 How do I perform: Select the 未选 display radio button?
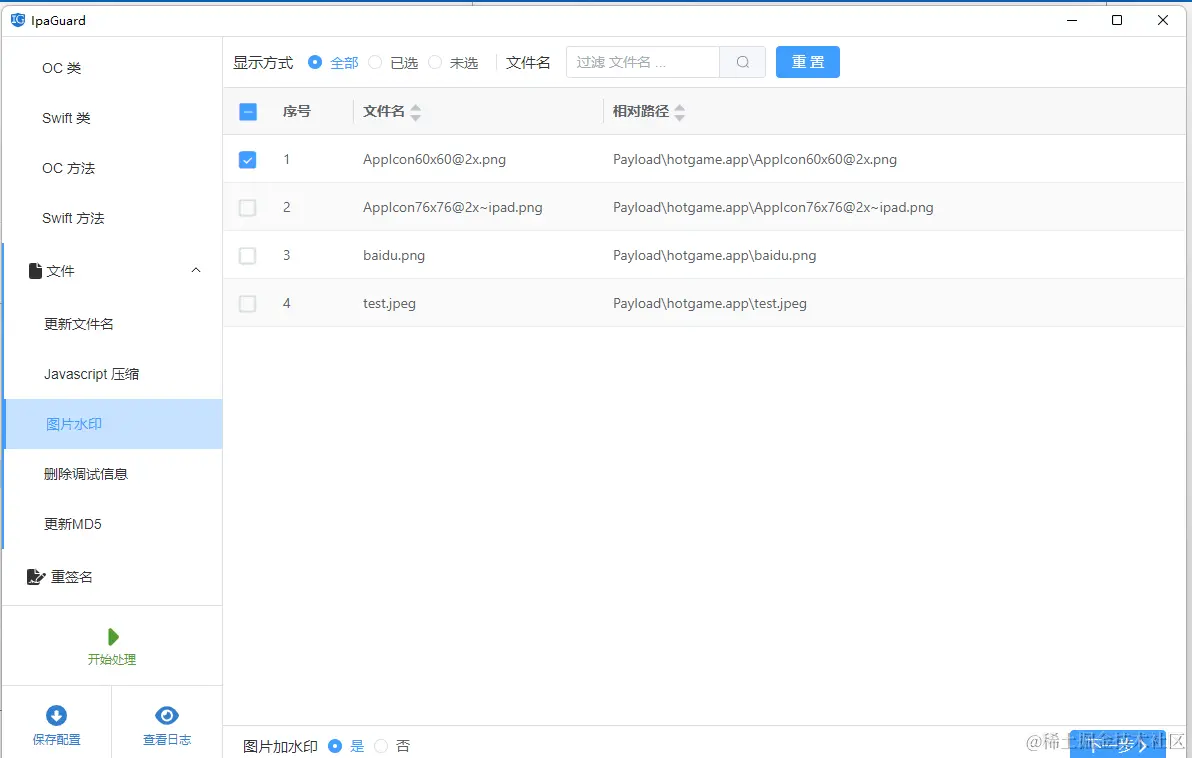tap(435, 62)
